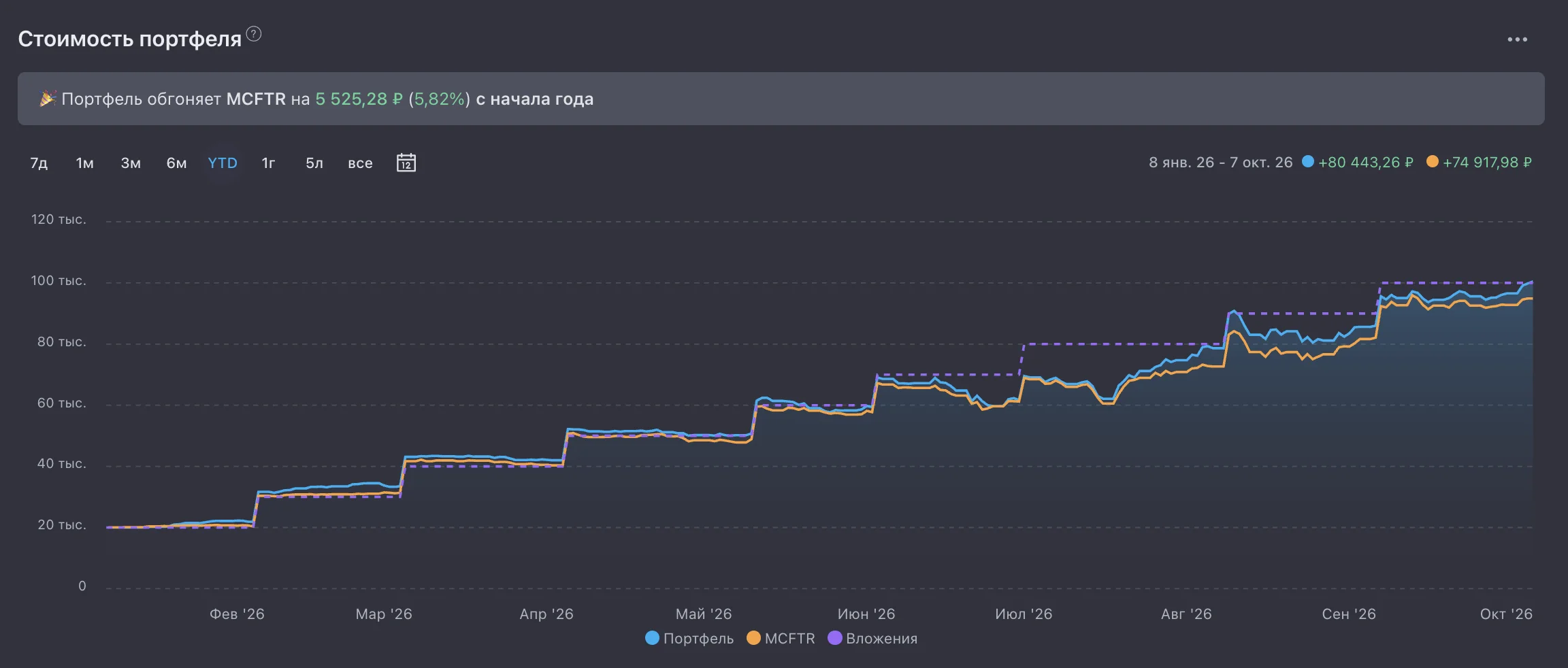Choose the 1г period
The image size is (1568, 668).
[268, 163]
